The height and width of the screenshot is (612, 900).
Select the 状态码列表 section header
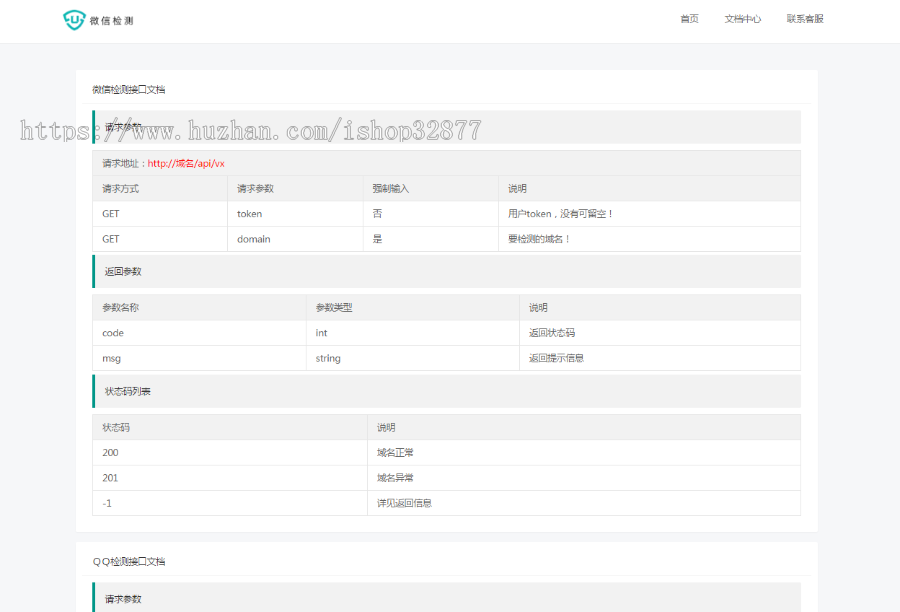point(447,392)
